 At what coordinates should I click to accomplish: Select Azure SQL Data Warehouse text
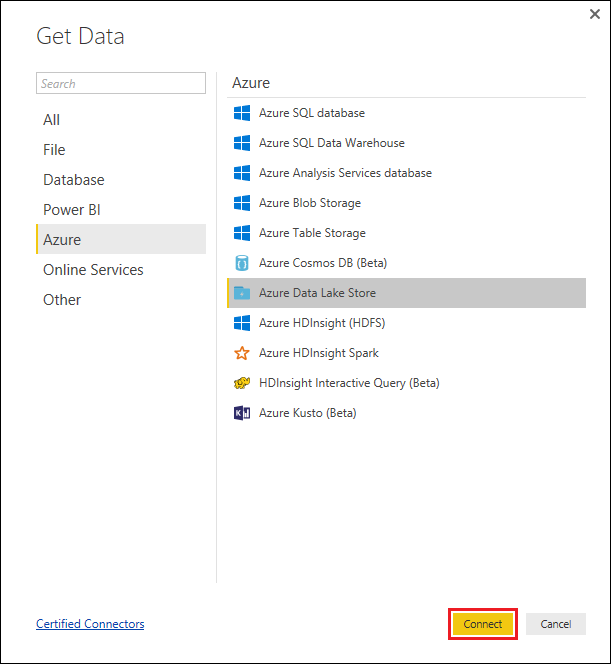pos(332,143)
